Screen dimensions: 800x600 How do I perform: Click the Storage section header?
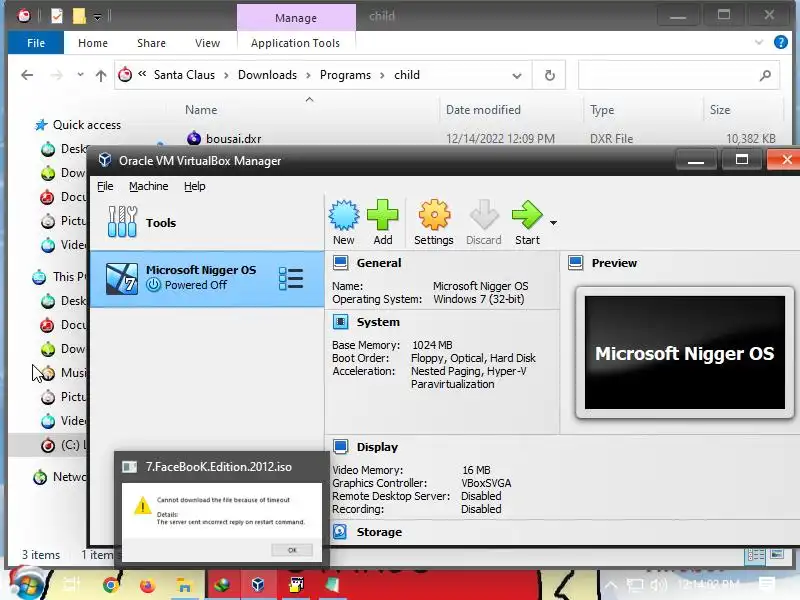(379, 532)
